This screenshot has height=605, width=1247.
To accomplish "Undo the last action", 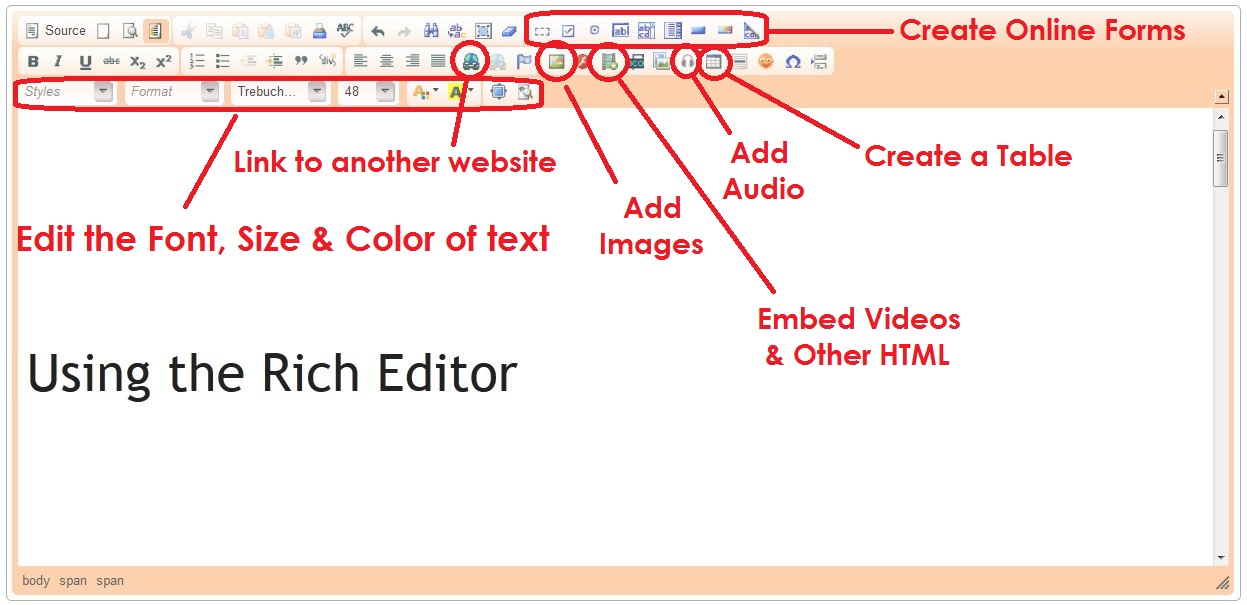I will (x=378, y=31).
